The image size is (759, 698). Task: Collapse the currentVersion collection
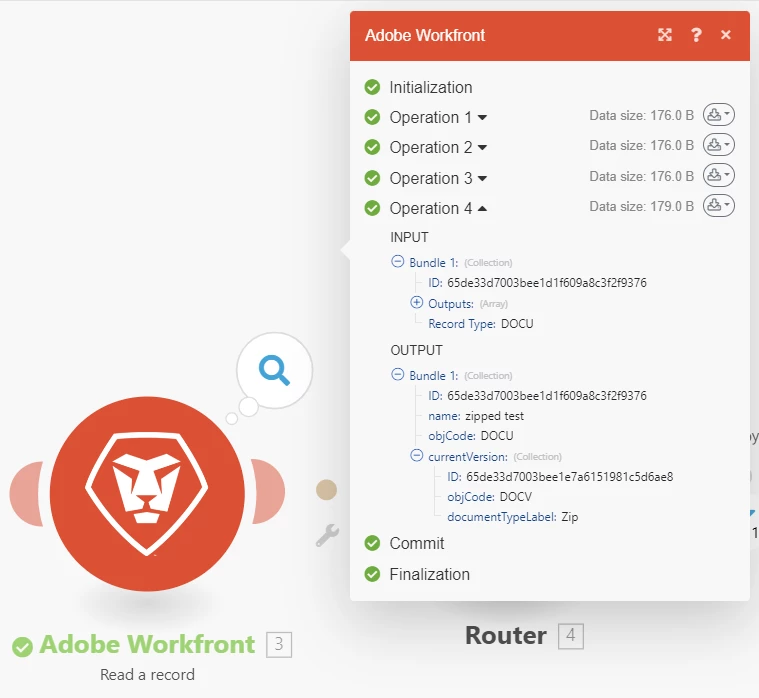pyautogui.click(x=416, y=455)
